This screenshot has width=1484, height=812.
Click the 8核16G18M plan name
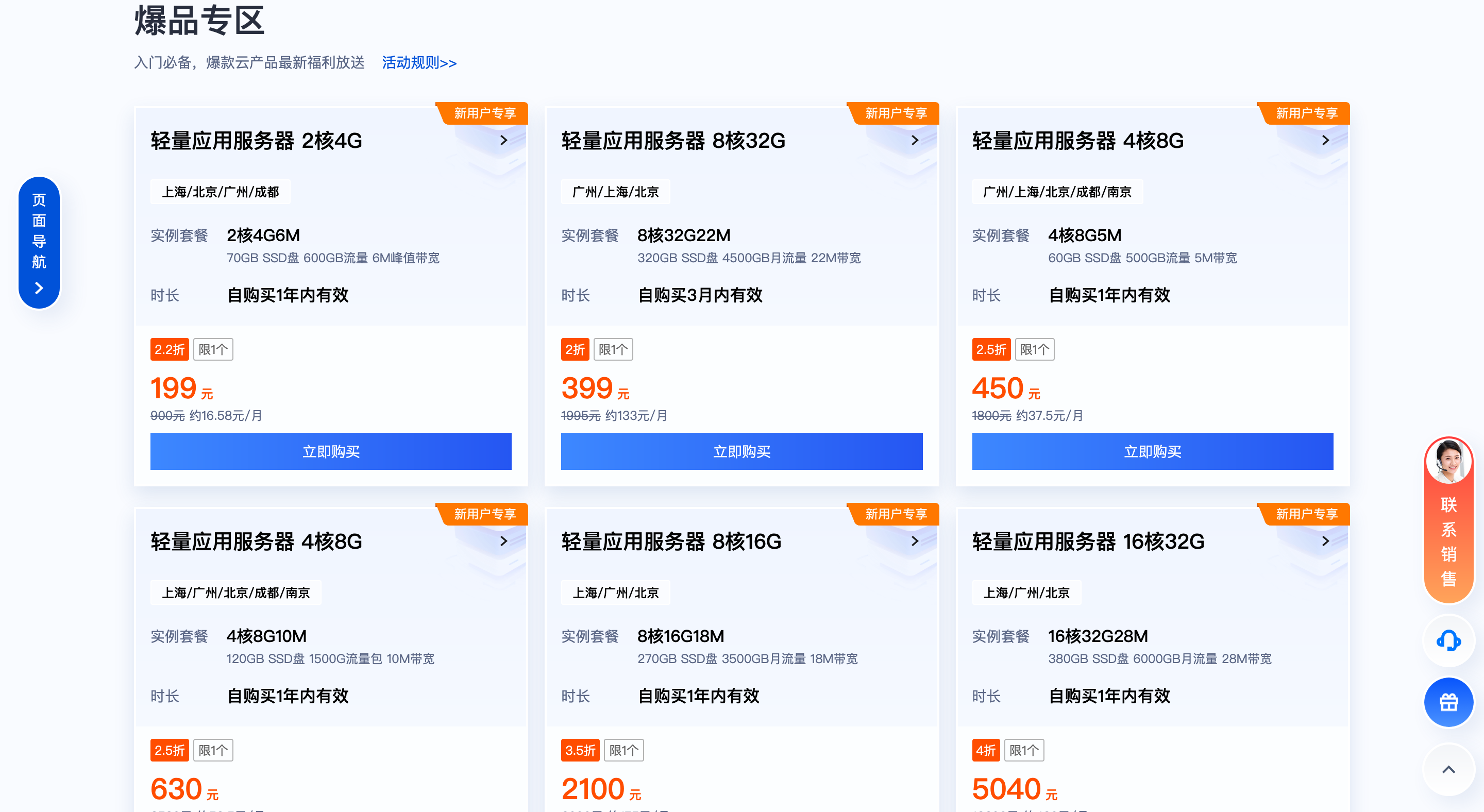(681, 636)
